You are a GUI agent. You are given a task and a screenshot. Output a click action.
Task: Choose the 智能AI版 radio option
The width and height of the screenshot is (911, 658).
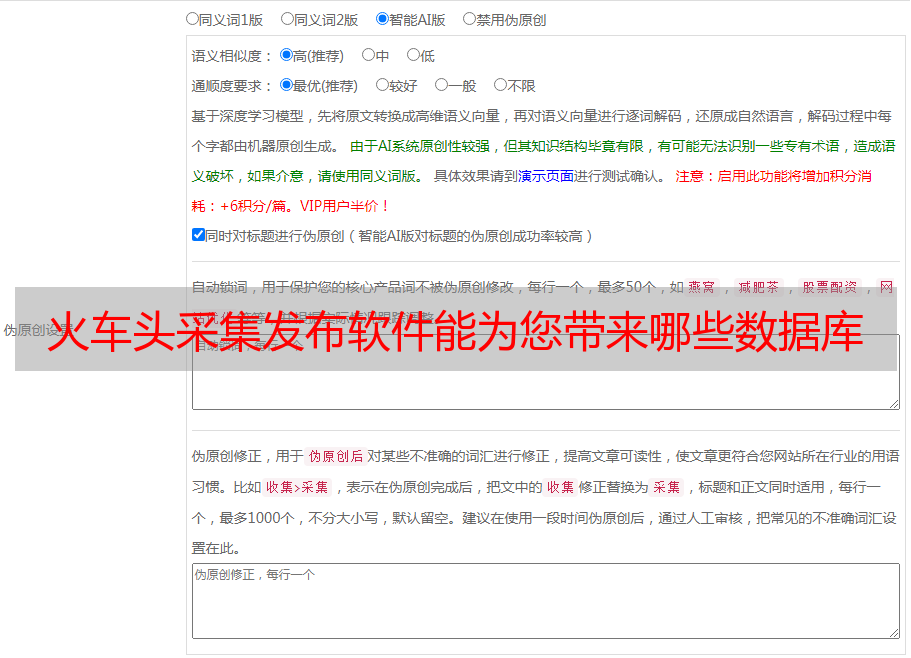[x=382, y=19]
